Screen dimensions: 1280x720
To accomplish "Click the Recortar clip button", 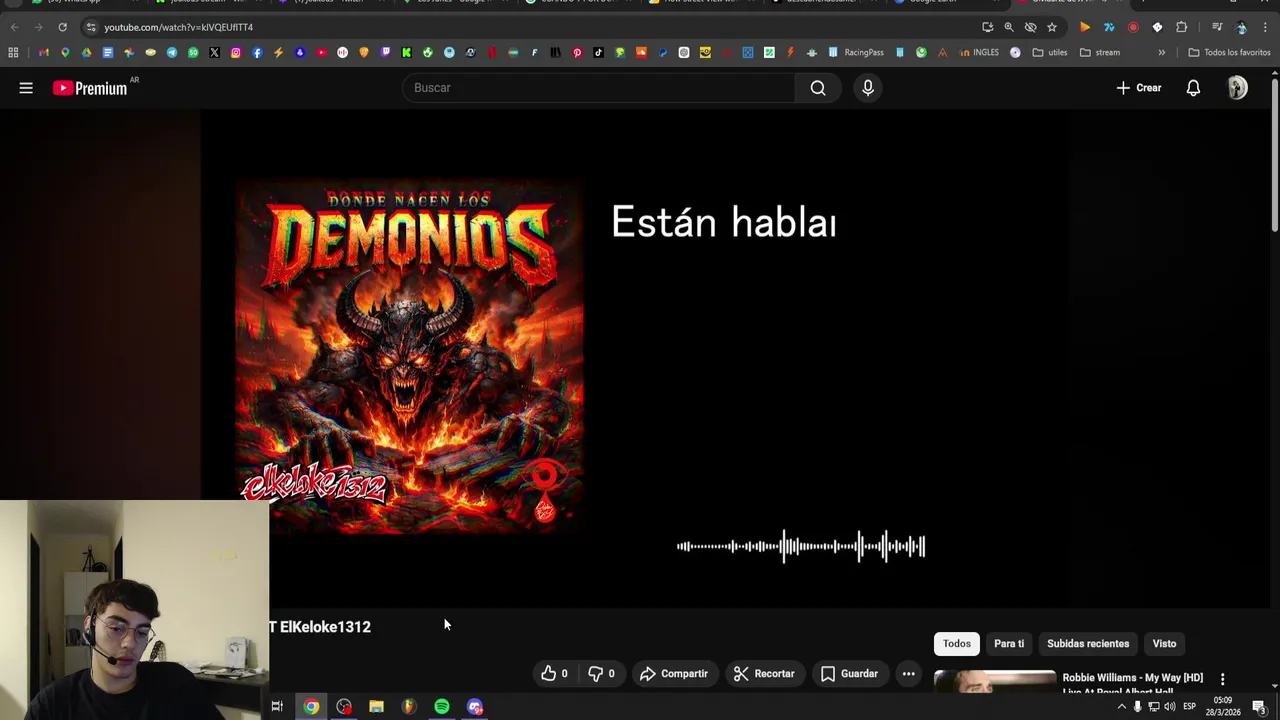I will (x=764, y=674).
